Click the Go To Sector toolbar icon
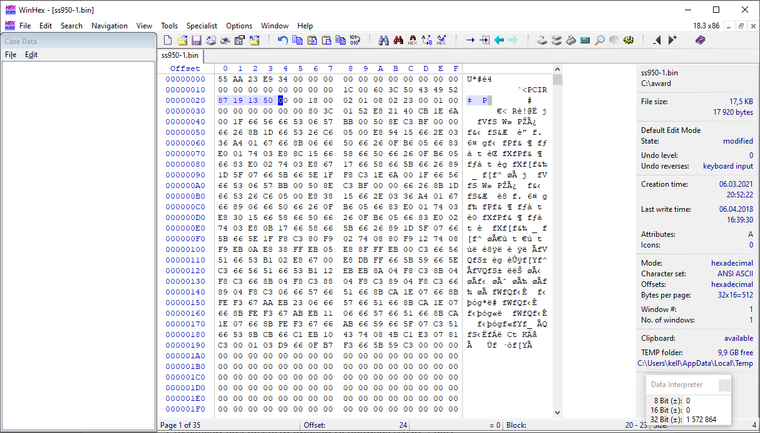This screenshot has height=433, width=760. point(484,40)
